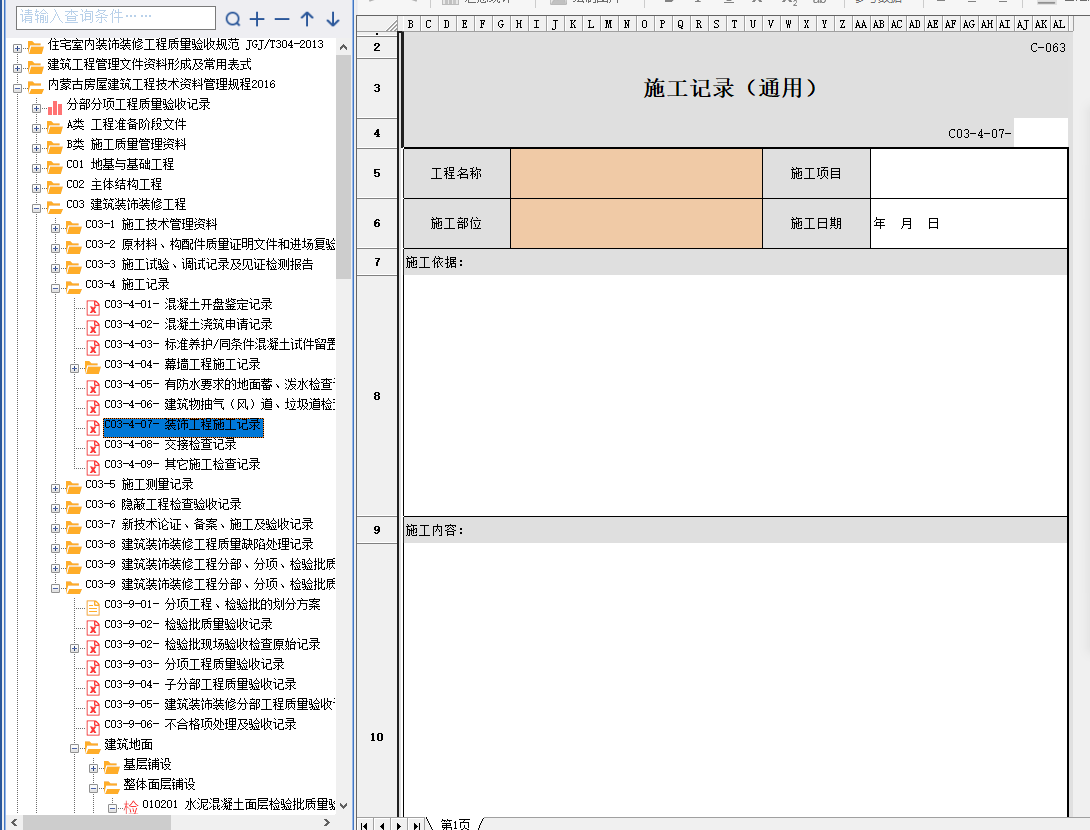Select column header K

click(x=572, y=24)
